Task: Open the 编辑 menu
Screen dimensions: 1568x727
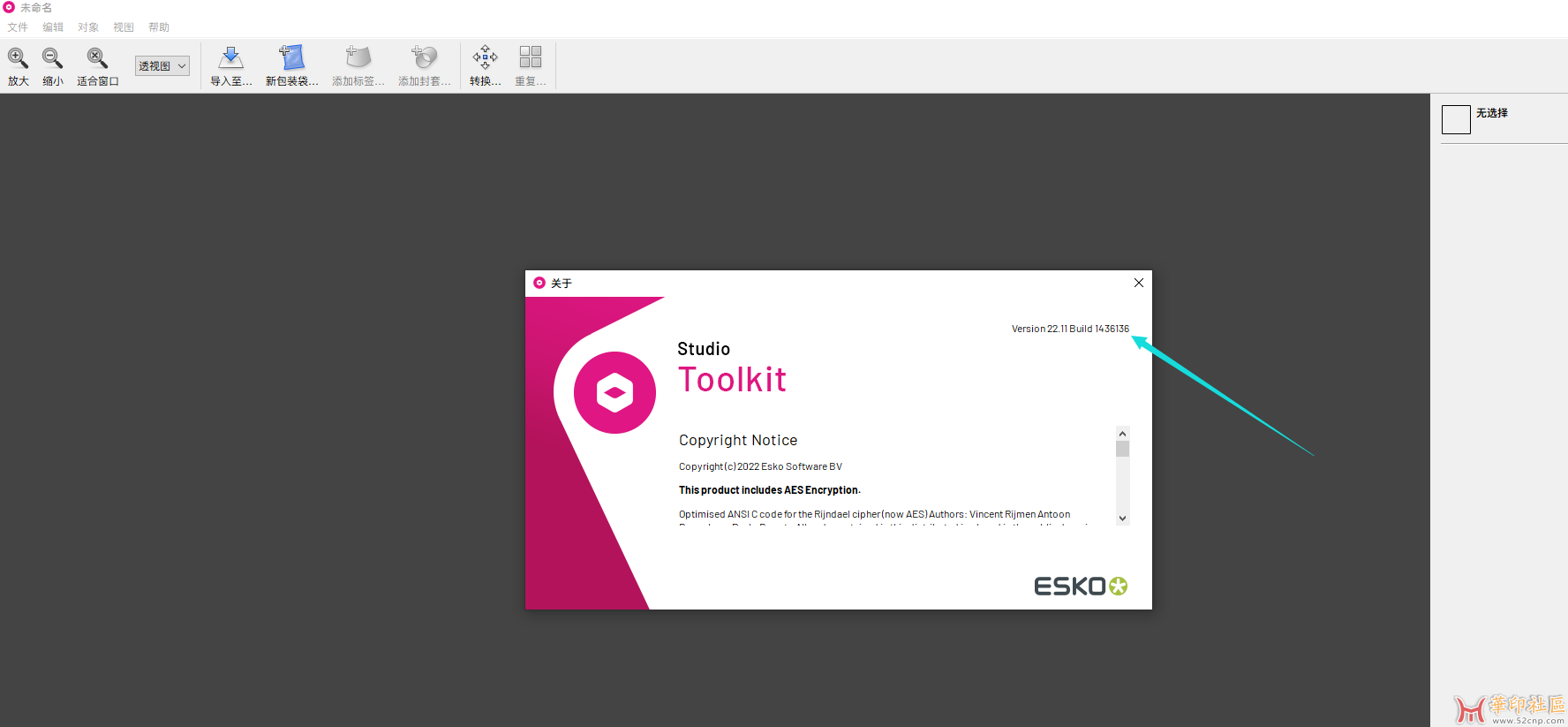Action: [x=53, y=27]
